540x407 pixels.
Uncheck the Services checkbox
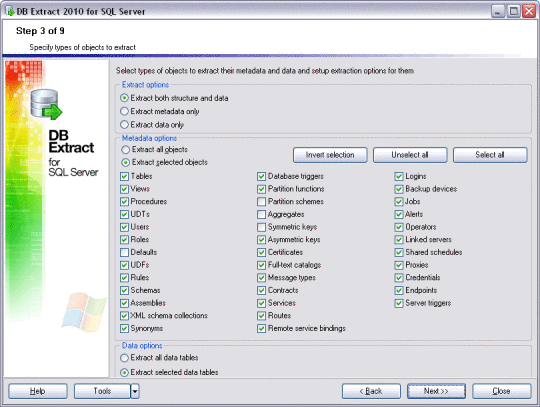coord(261,303)
